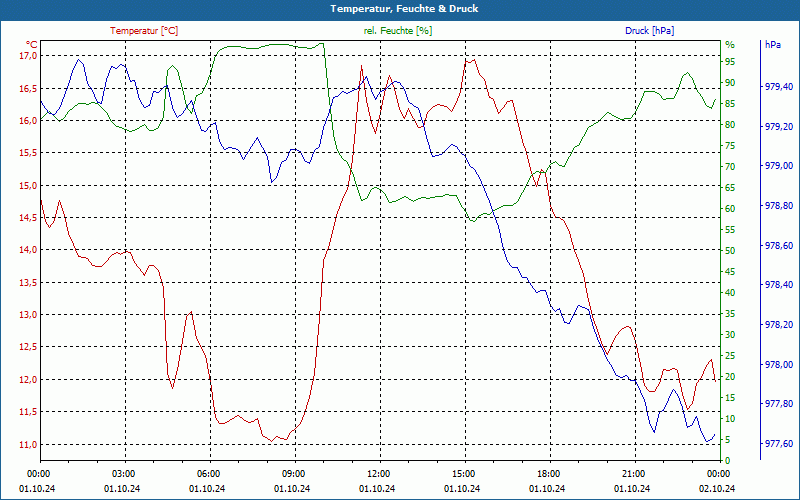The width and height of the screenshot is (800, 500).
Task: Click the green "rel. Feuchte [%]" legend label
Action: point(397,31)
